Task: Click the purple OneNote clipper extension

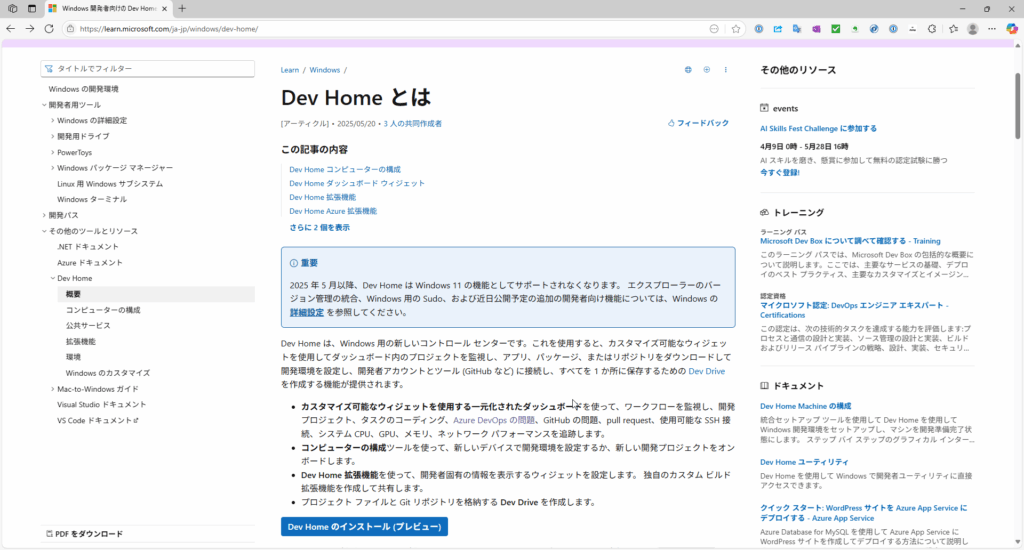Action: [816, 29]
